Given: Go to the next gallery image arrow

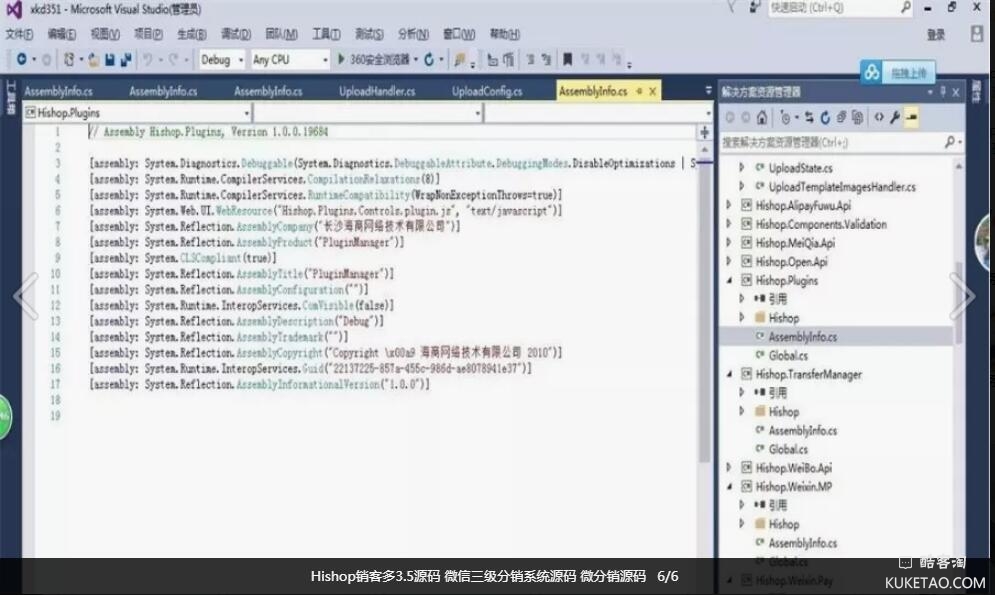Looking at the screenshot, I should coord(962,296).
